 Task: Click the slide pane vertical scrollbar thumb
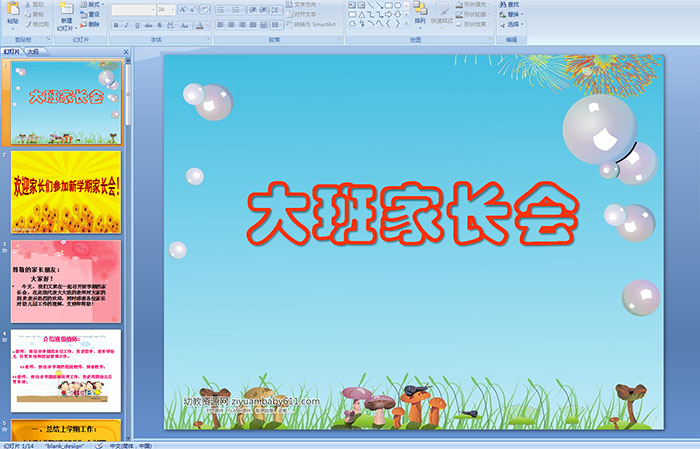pos(128,96)
